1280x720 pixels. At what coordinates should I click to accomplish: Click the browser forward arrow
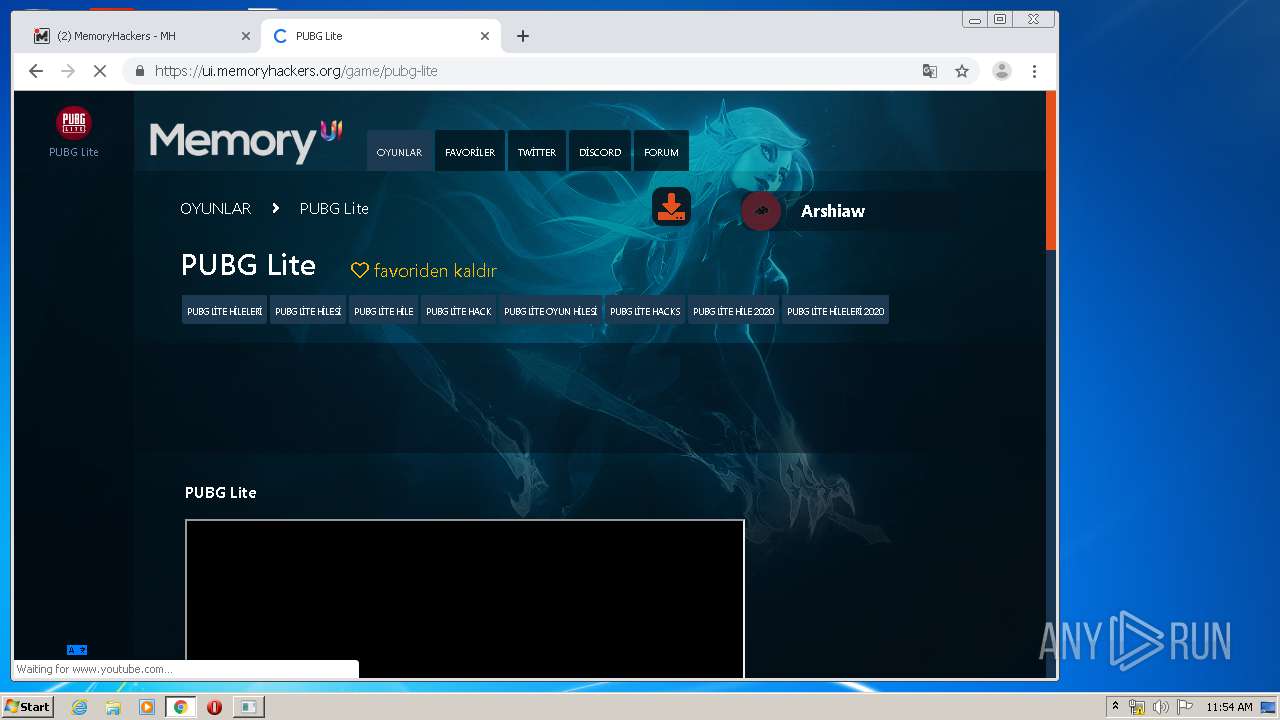[68, 71]
